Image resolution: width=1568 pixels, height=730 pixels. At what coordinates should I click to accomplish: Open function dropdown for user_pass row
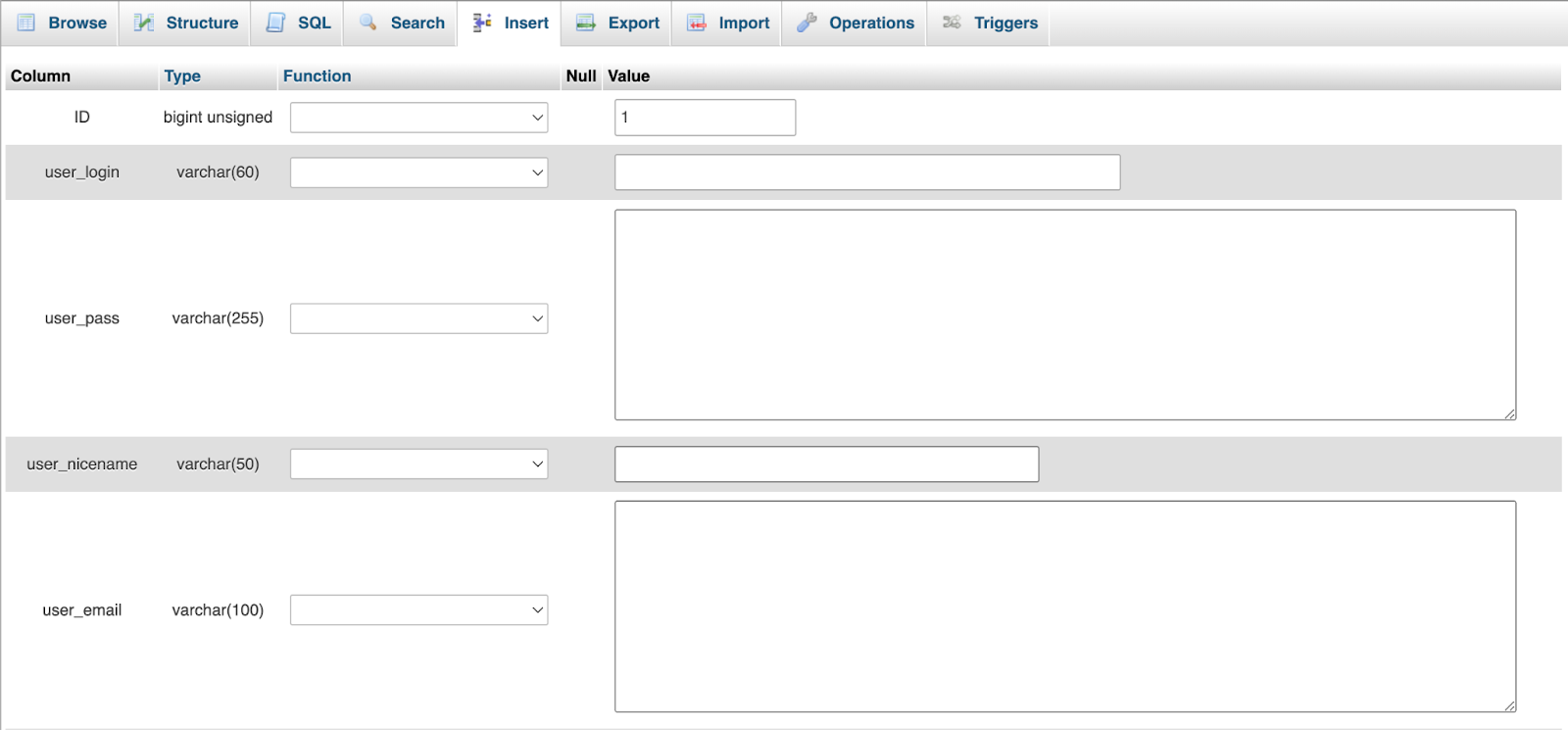(418, 318)
